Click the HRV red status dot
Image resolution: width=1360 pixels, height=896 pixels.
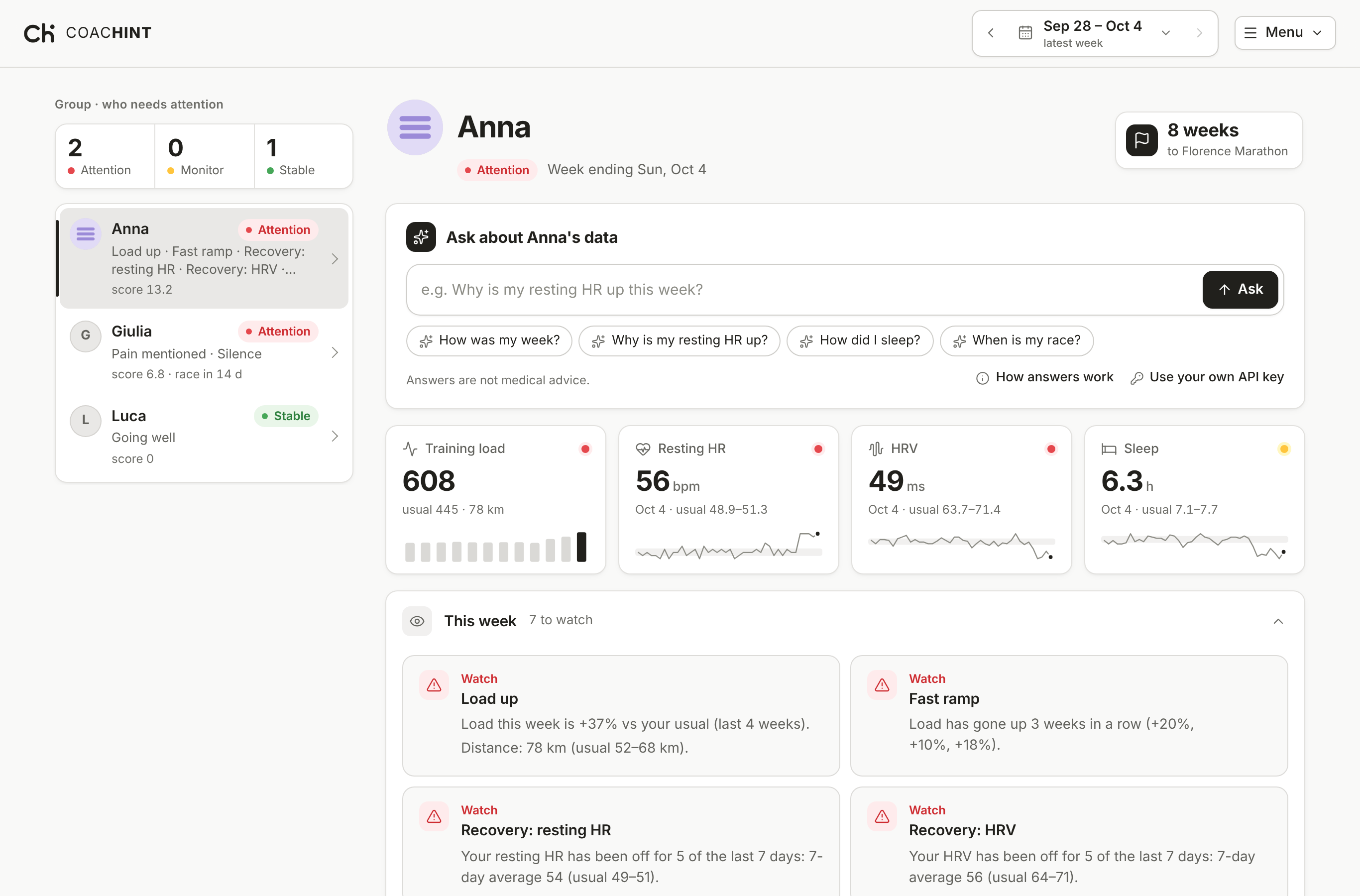click(1051, 448)
